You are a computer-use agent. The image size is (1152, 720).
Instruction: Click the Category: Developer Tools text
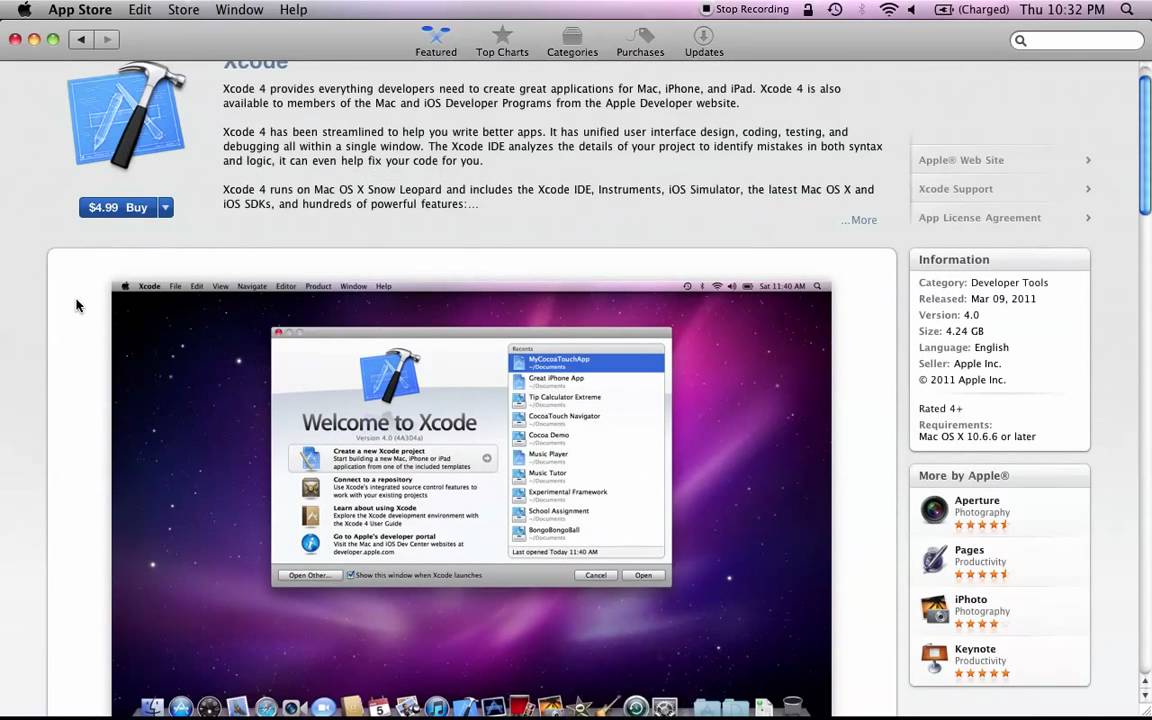pos(983,283)
